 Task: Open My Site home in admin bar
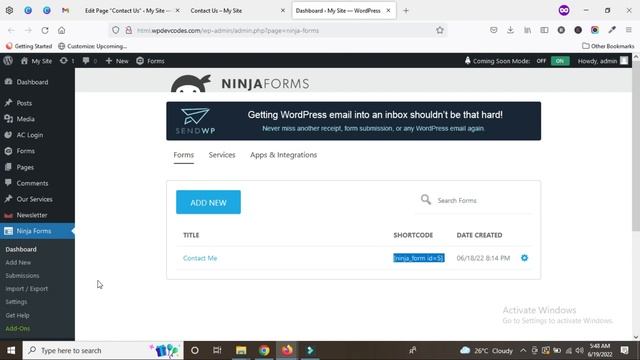[x=36, y=61]
